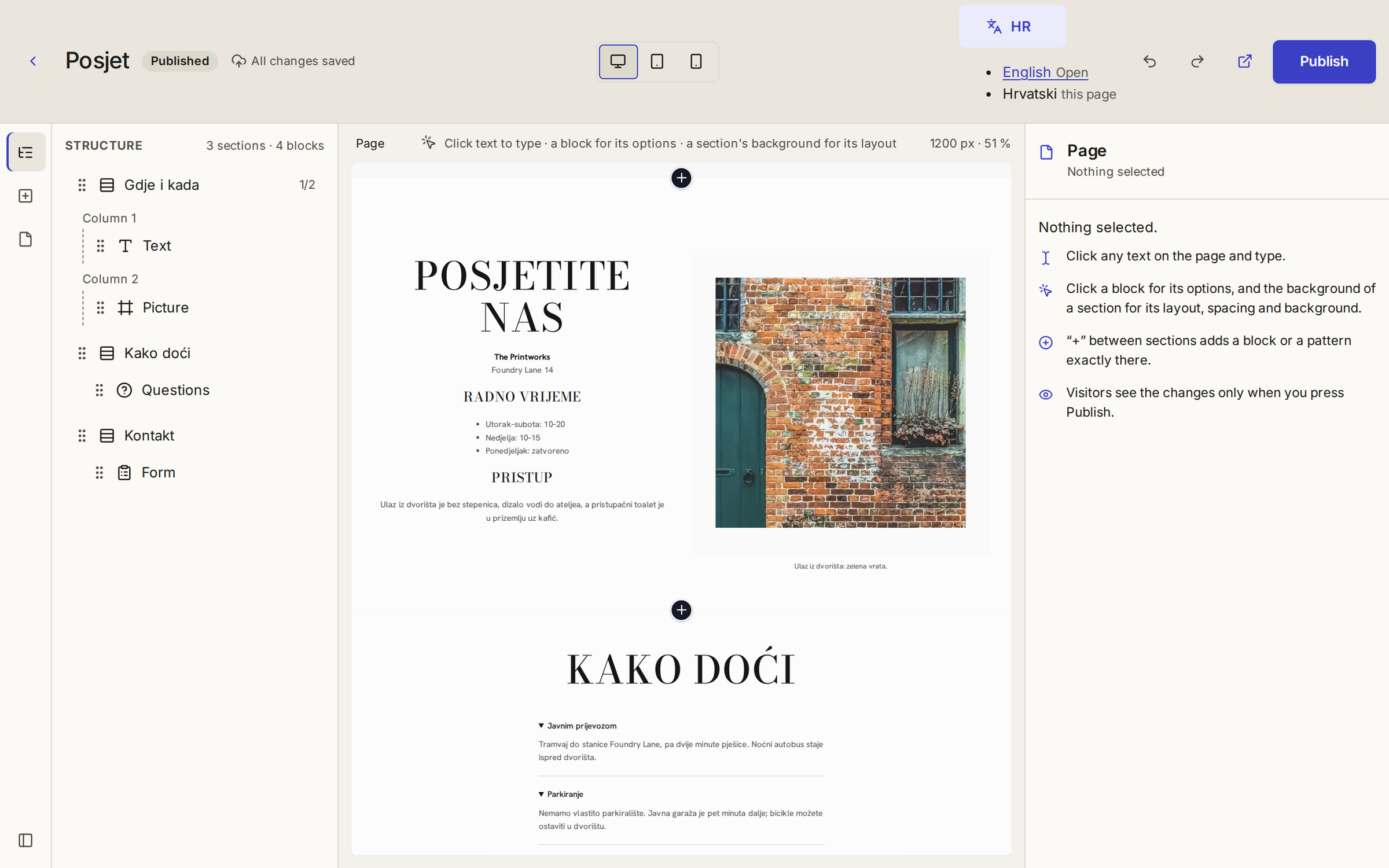Switch to tablet preview mode
This screenshot has width=1389, height=868.
tap(657, 61)
